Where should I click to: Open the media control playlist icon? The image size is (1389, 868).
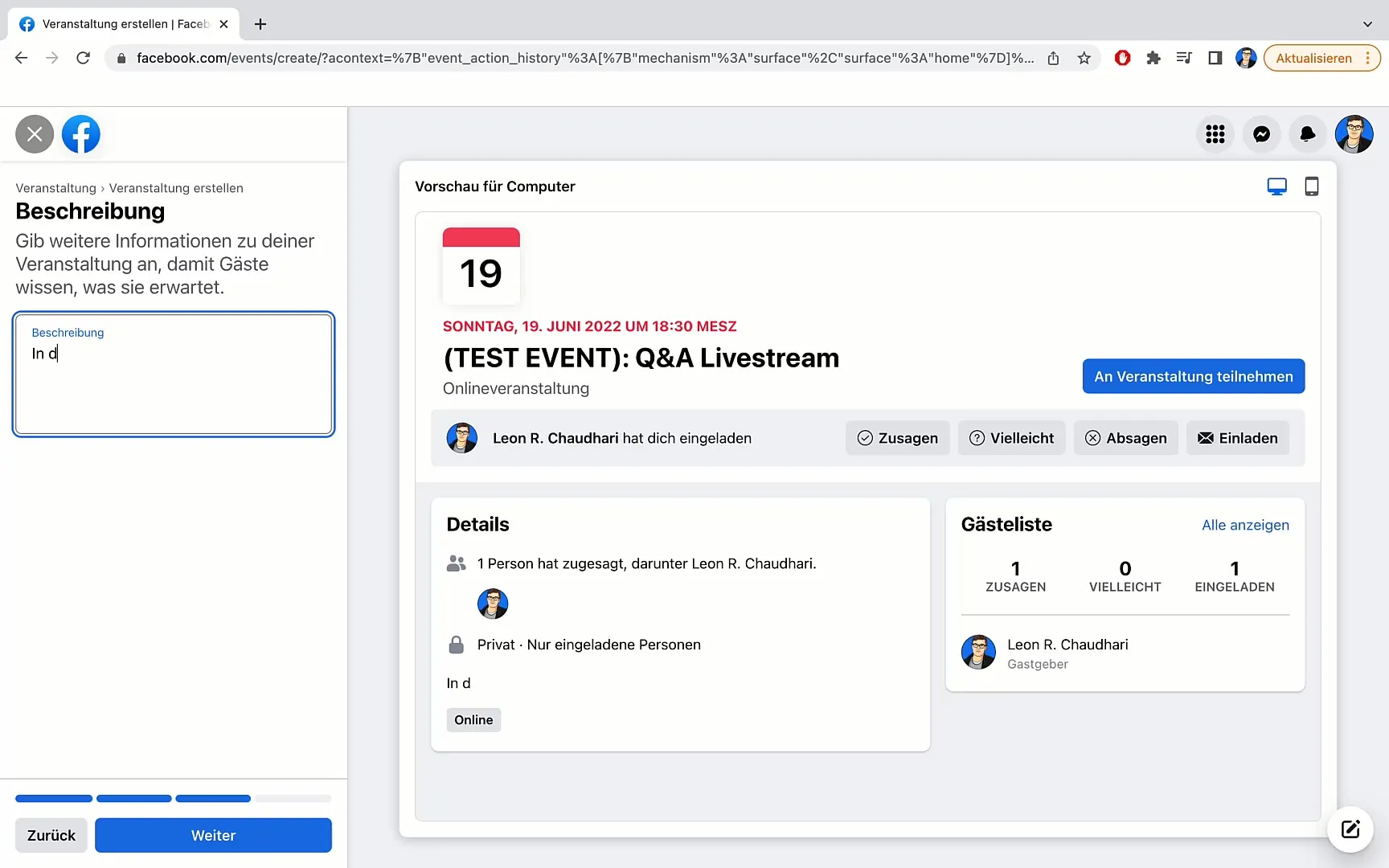click(x=1184, y=58)
